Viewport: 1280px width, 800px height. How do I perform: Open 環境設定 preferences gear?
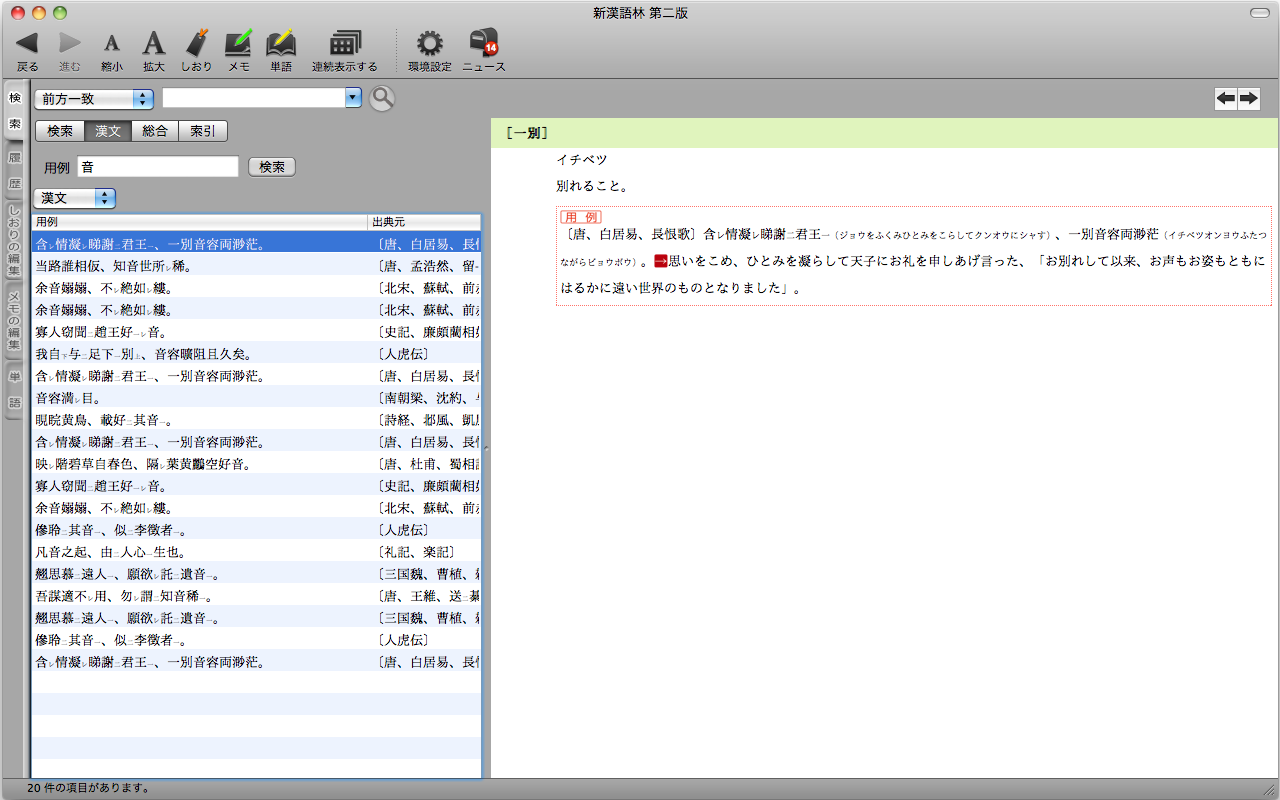click(x=429, y=44)
